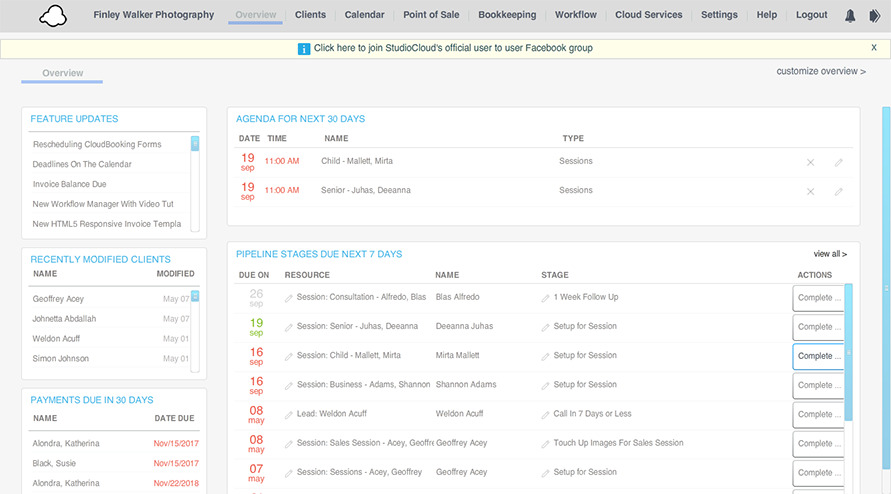Edit resource Session: Sessions - Acey, Geoffrey pencil

pos(289,473)
